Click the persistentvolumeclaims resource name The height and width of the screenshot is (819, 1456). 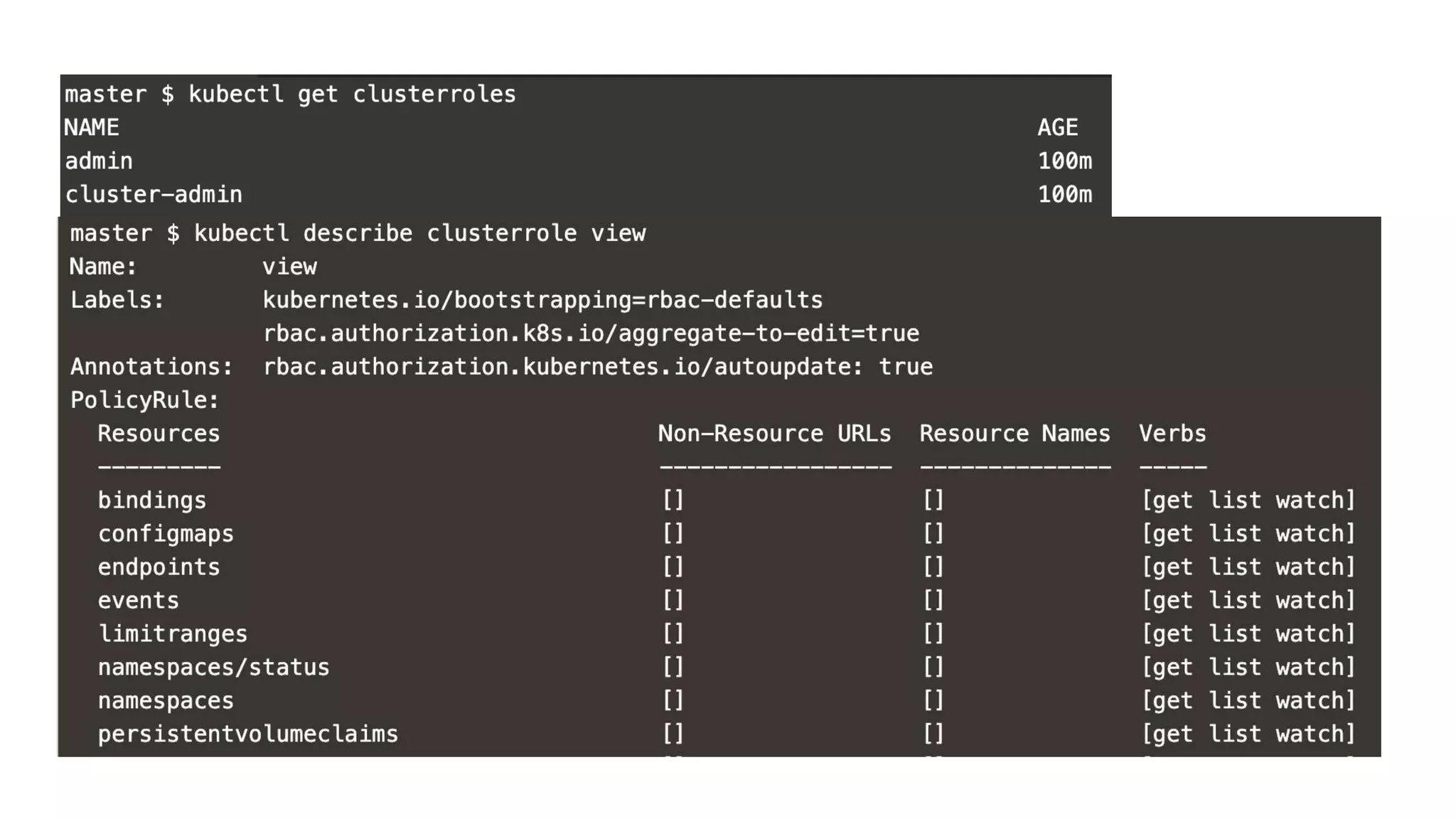point(247,734)
